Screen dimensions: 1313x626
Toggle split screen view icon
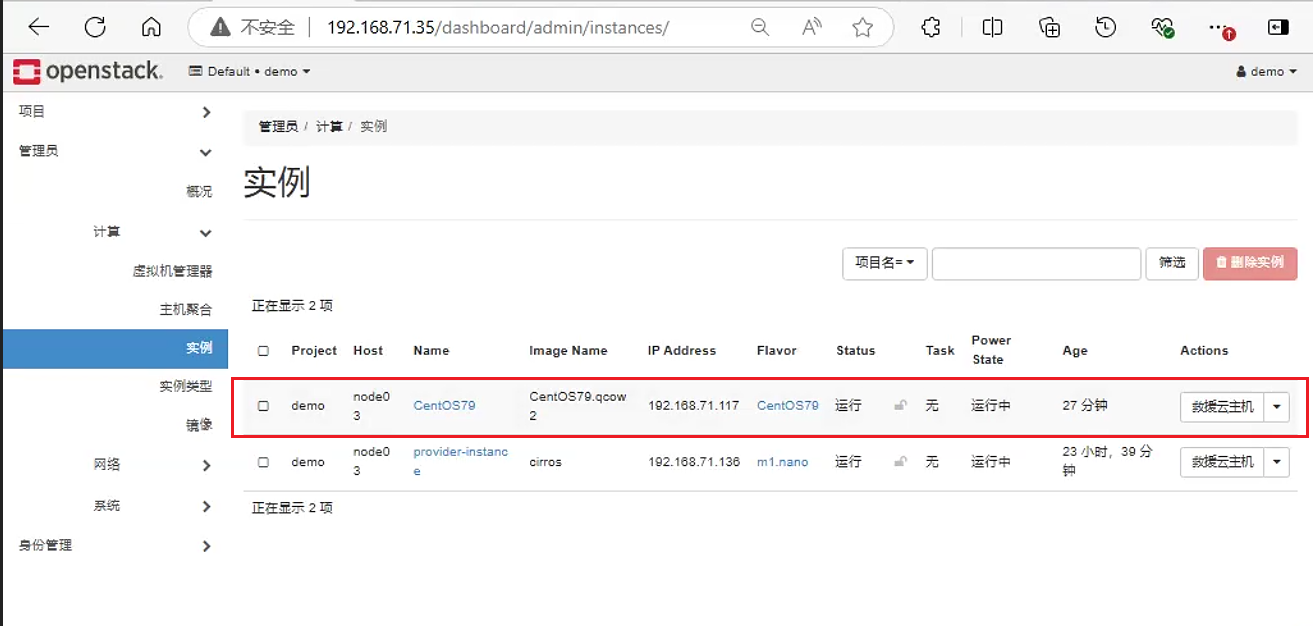point(992,28)
